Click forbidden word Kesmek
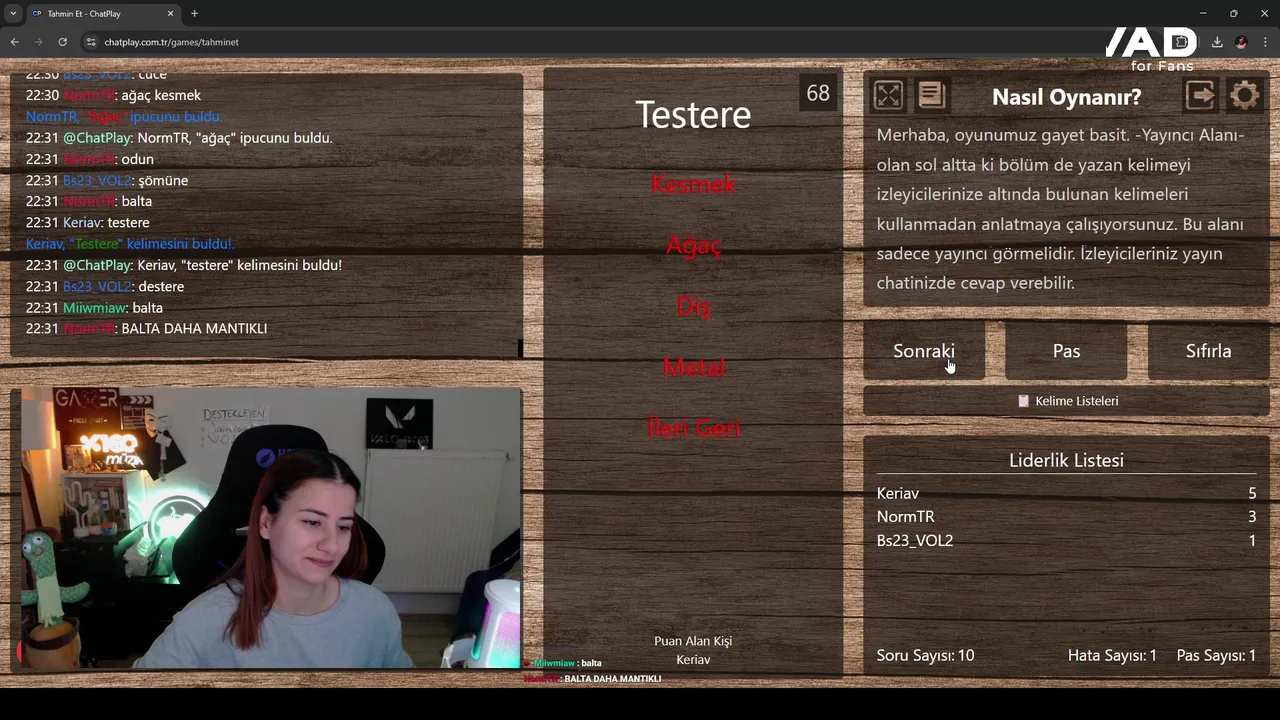The width and height of the screenshot is (1280, 720). point(693,184)
